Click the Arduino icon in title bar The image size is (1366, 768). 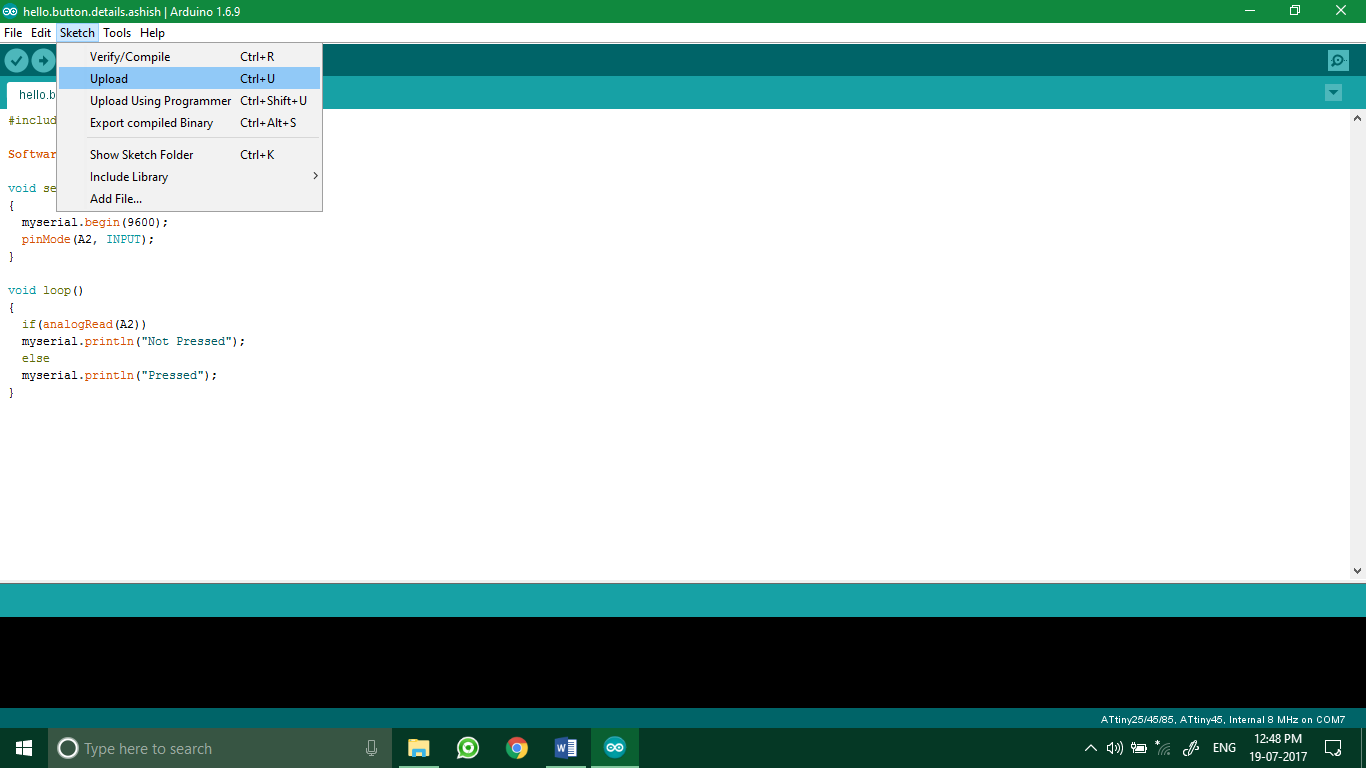10,11
